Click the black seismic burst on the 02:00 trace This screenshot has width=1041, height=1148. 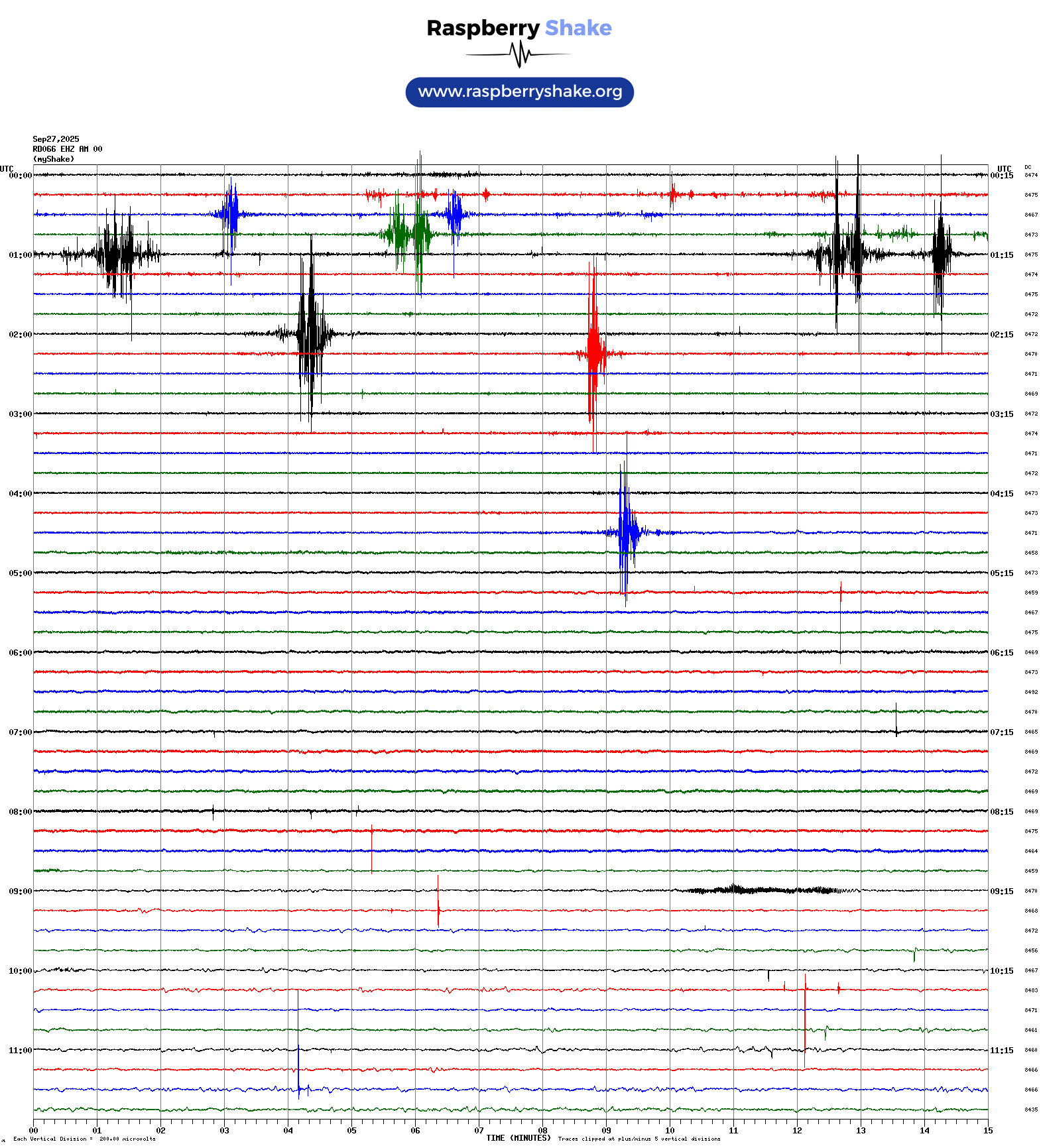click(310, 333)
